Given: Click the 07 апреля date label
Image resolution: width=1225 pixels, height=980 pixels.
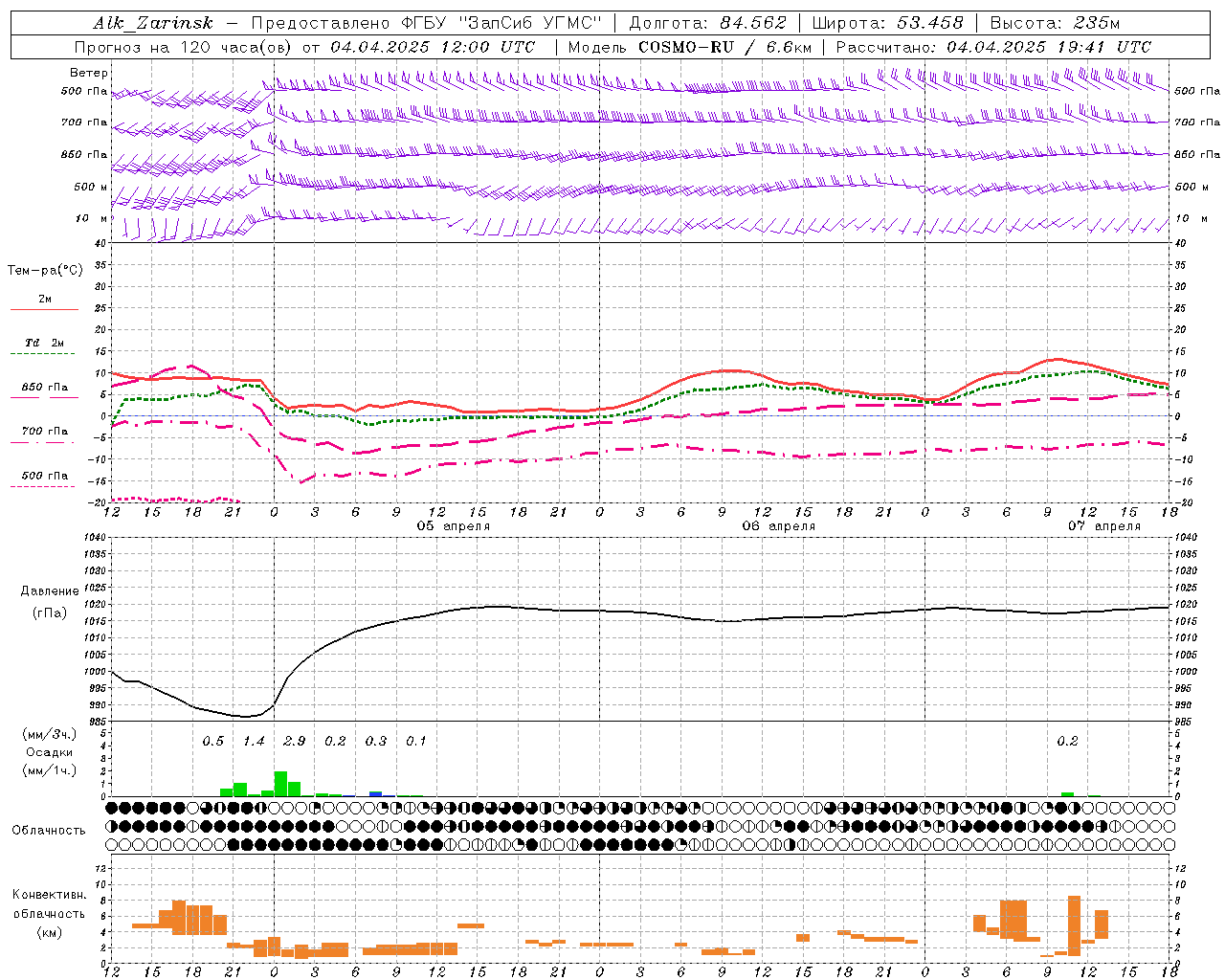Looking at the screenshot, I should (x=1104, y=526).
